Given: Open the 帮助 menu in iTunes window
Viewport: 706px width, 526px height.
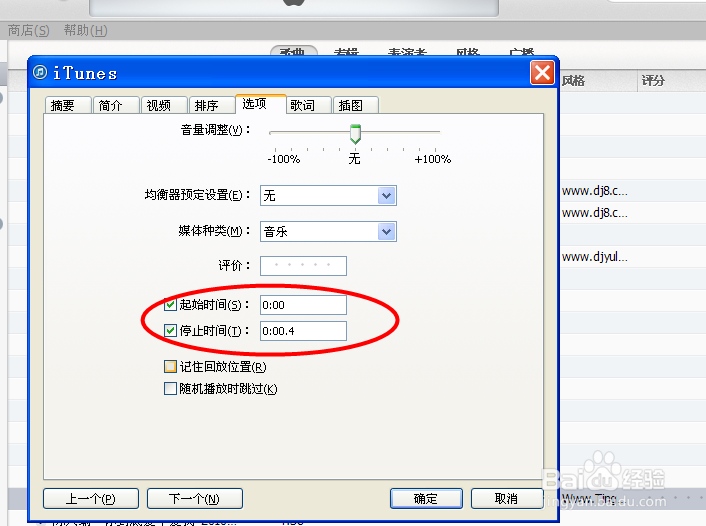Looking at the screenshot, I should point(86,31).
